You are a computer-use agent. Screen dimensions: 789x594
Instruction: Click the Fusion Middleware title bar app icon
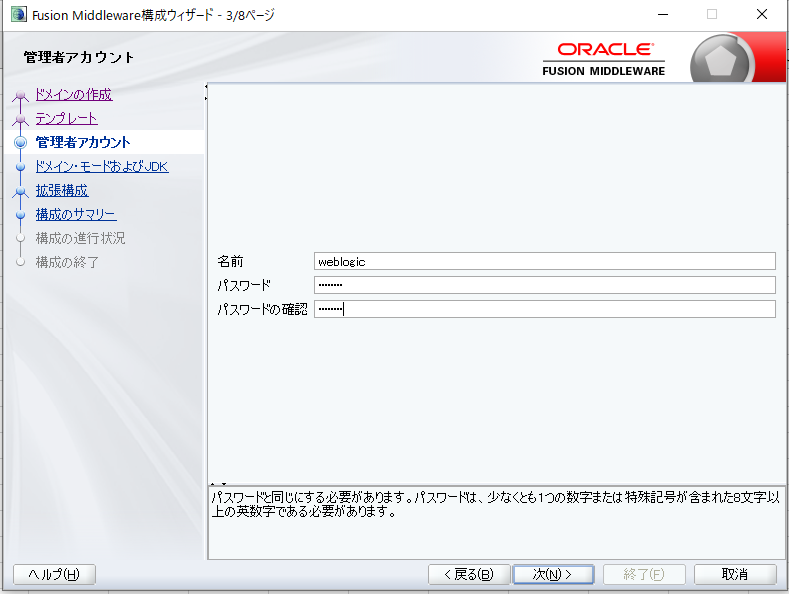pyautogui.click(x=18, y=15)
